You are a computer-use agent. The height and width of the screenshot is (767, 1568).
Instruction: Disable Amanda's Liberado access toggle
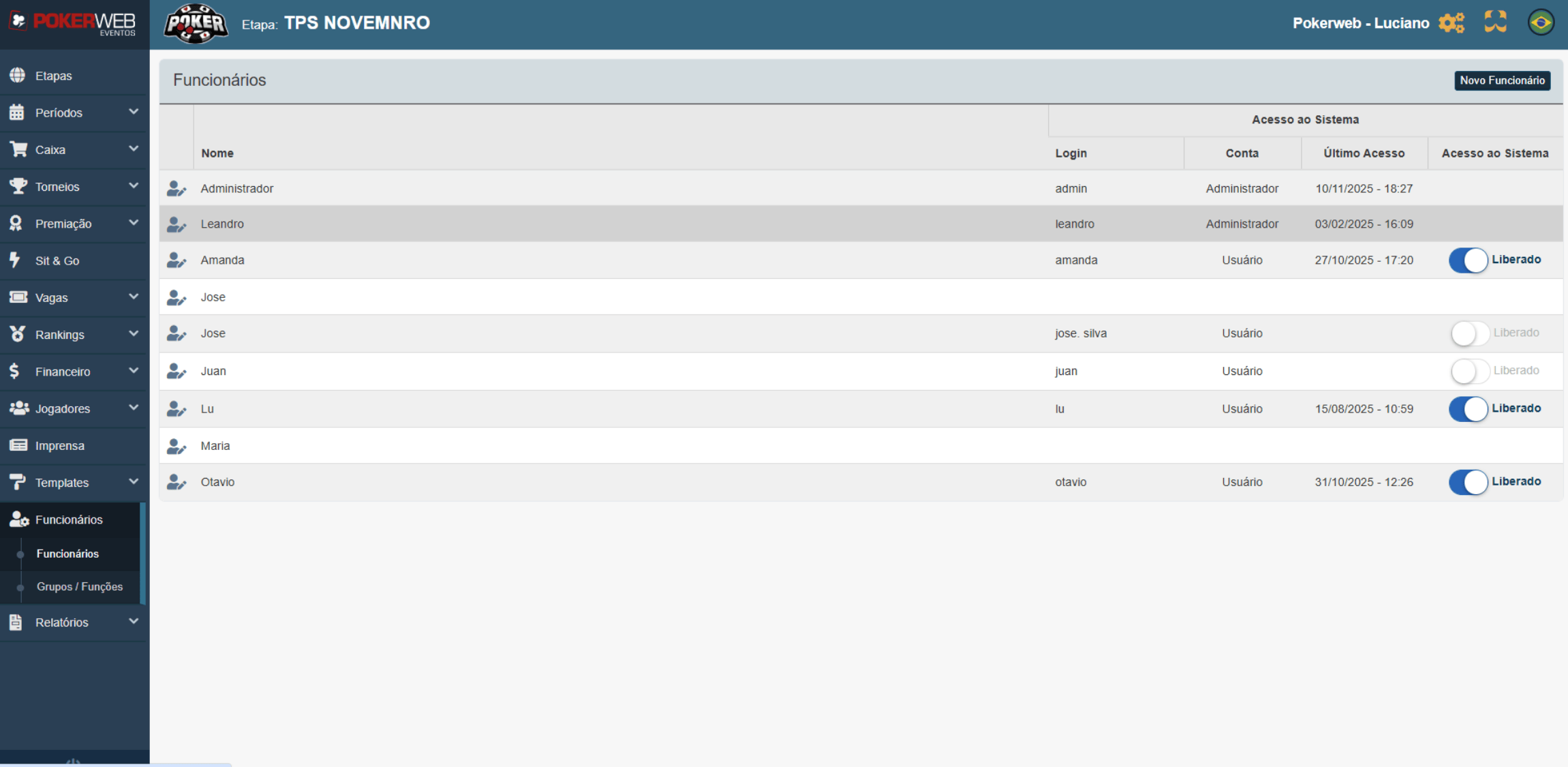[x=1468, y=260]
